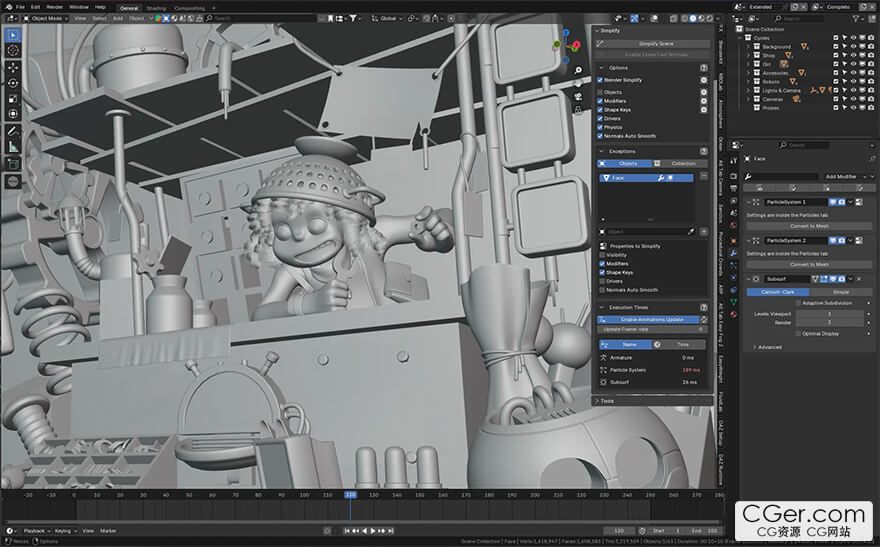880x547 pixels.
Task: Expand the Tools panel section
Action: 607,401
